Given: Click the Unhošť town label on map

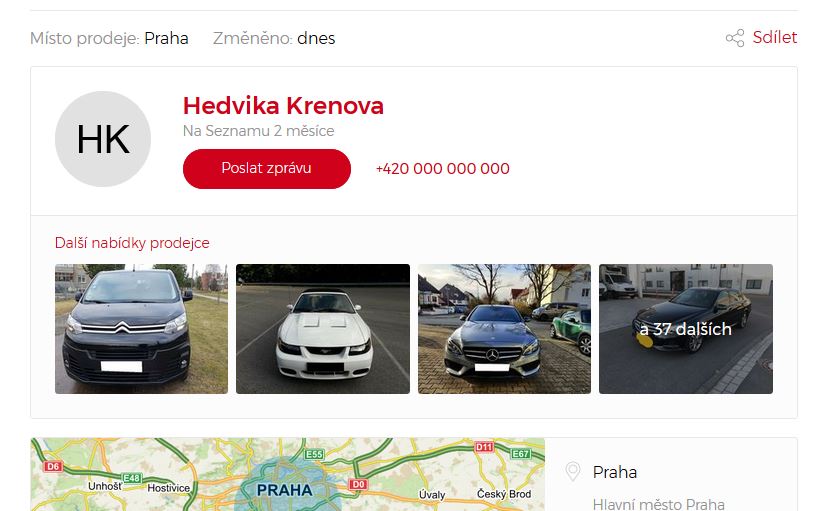Looking at the screenshot, I should [105, 486].
